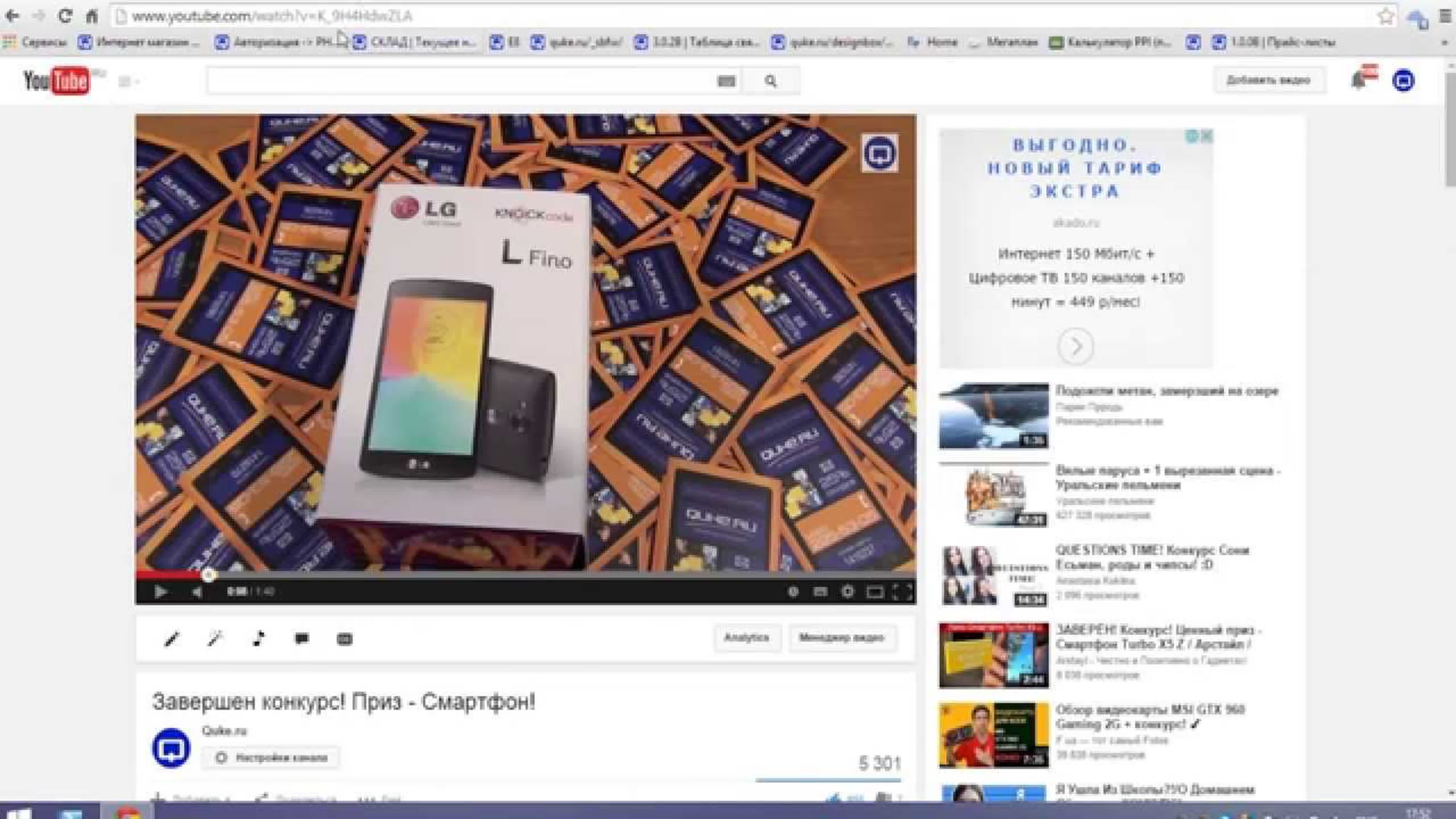Open the MSI GTX 960 video thumbnail
The image size is (1456, 819).
click(994, 735)
